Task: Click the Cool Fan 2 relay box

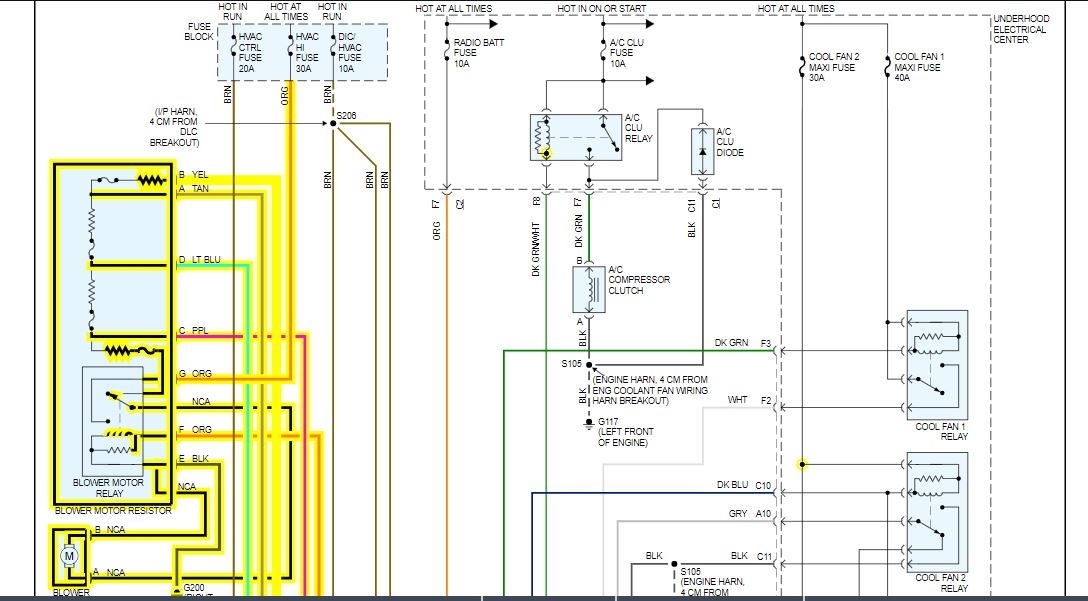Action: (x=937, y=511)
